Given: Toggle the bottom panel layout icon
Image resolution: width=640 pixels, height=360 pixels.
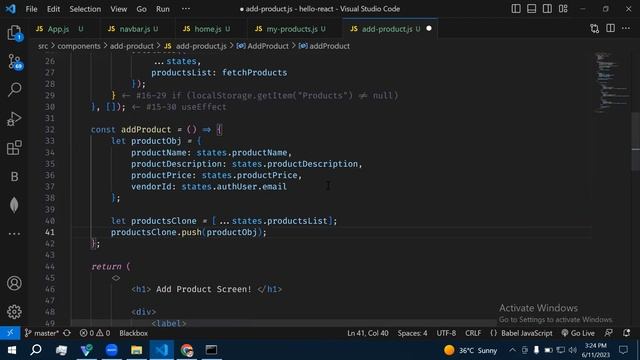Looking at the screenshot, I should pos(531,9).
